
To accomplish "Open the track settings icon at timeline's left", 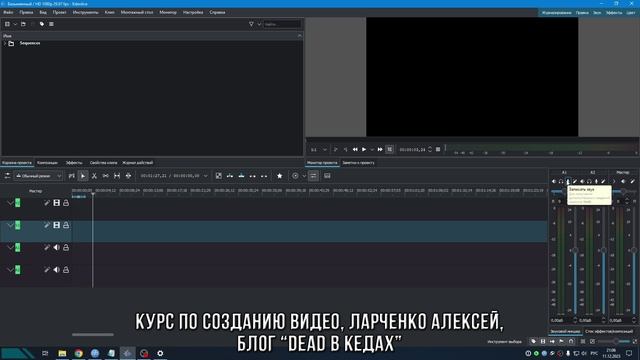I will (x=7, y=176).
